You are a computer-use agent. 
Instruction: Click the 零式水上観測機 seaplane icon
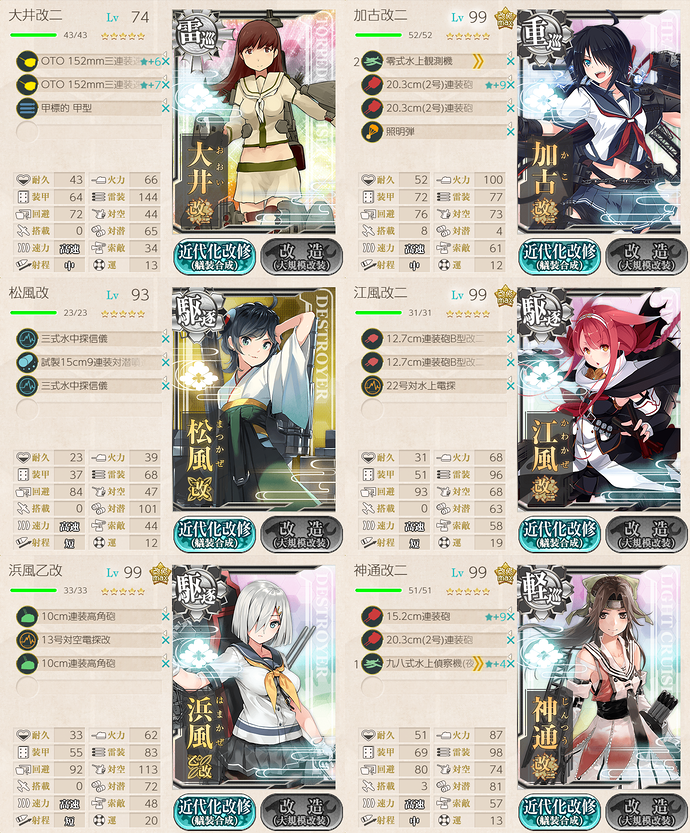[372, 61]
